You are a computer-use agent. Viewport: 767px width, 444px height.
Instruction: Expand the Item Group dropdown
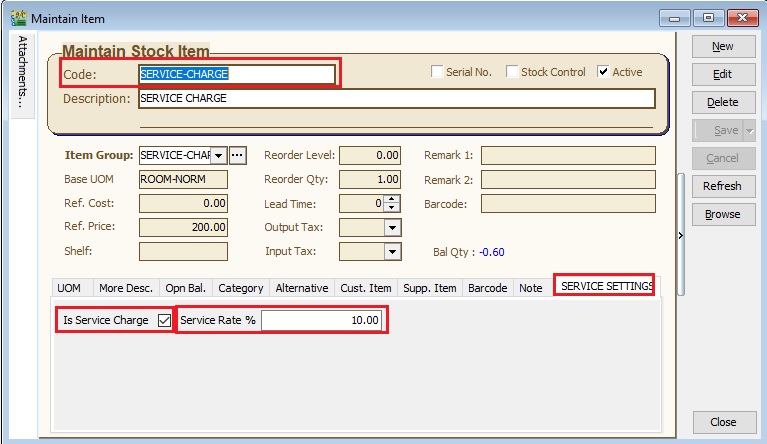click(x=218, y=155)
